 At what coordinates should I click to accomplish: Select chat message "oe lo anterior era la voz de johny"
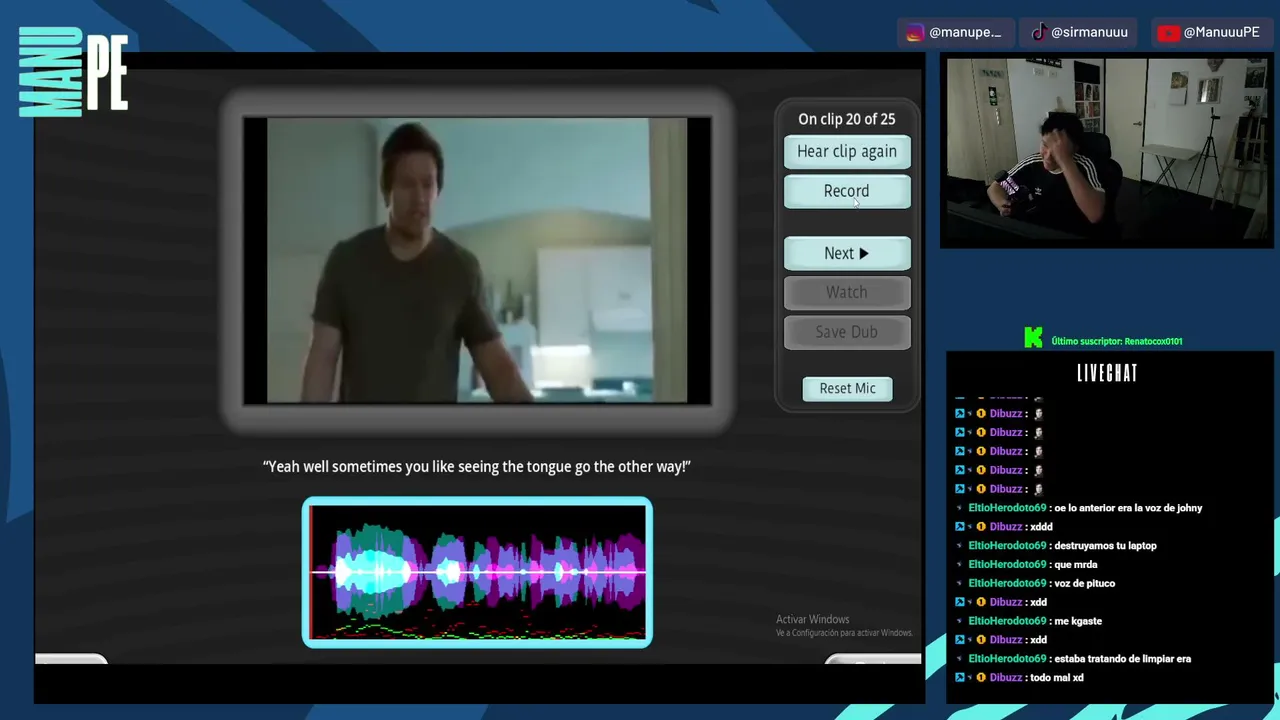(x=1128, y=508)
